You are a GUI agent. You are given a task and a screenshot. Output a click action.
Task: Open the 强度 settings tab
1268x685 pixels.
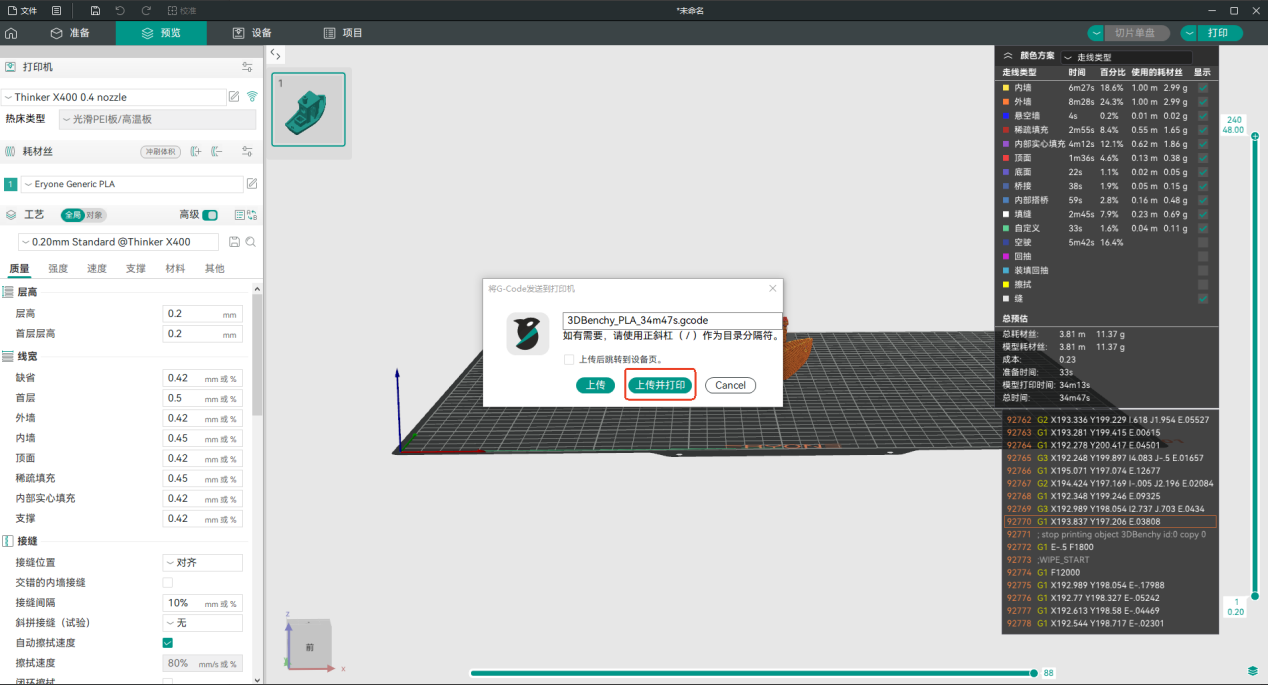coord(58,269)
